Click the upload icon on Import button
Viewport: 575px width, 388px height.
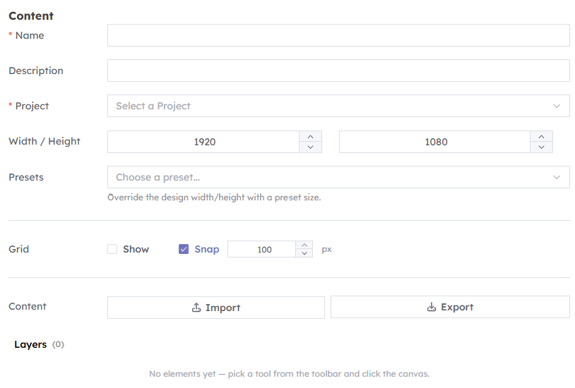[196, 307]
